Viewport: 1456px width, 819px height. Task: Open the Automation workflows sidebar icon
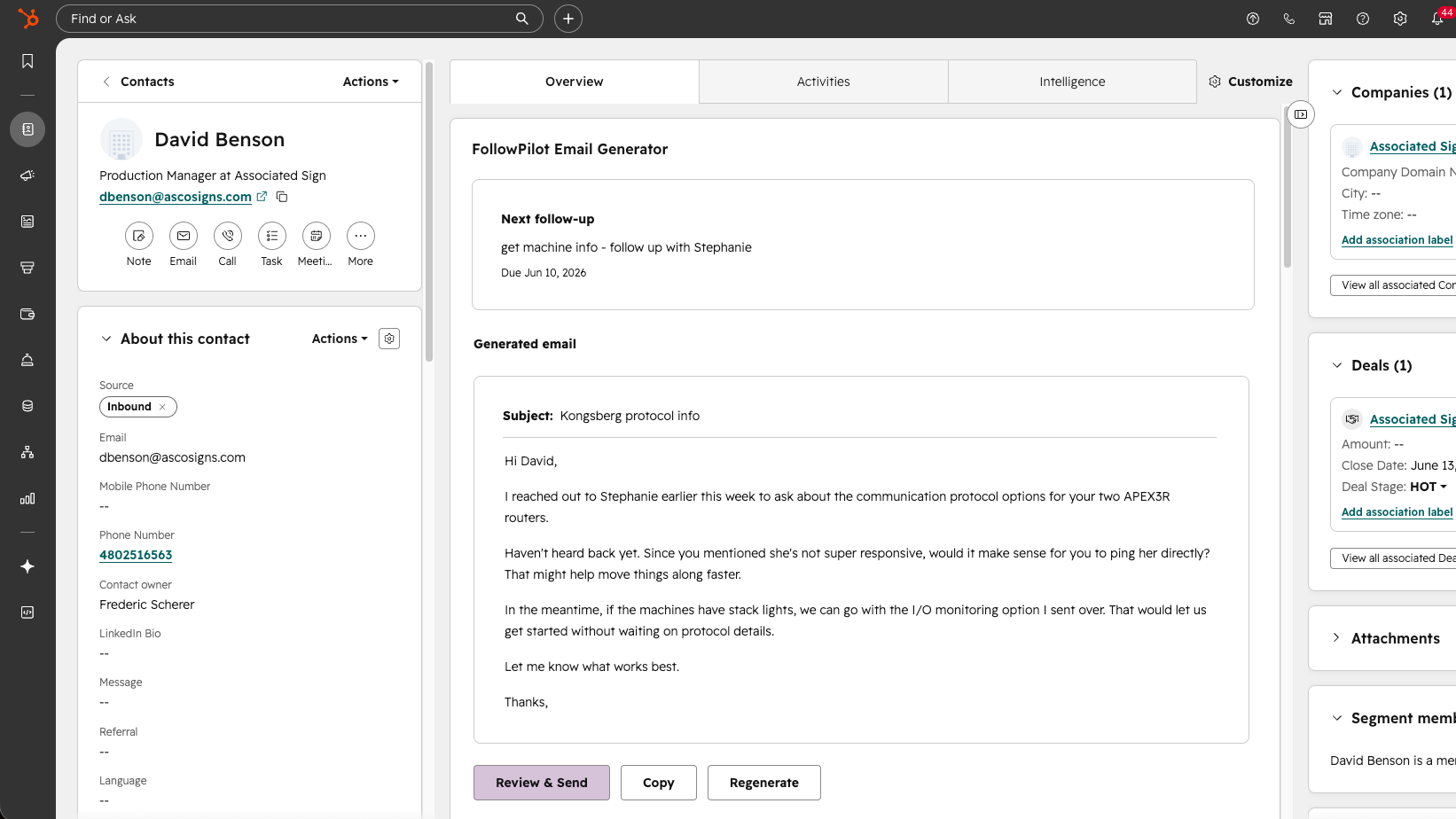[27, 452]
